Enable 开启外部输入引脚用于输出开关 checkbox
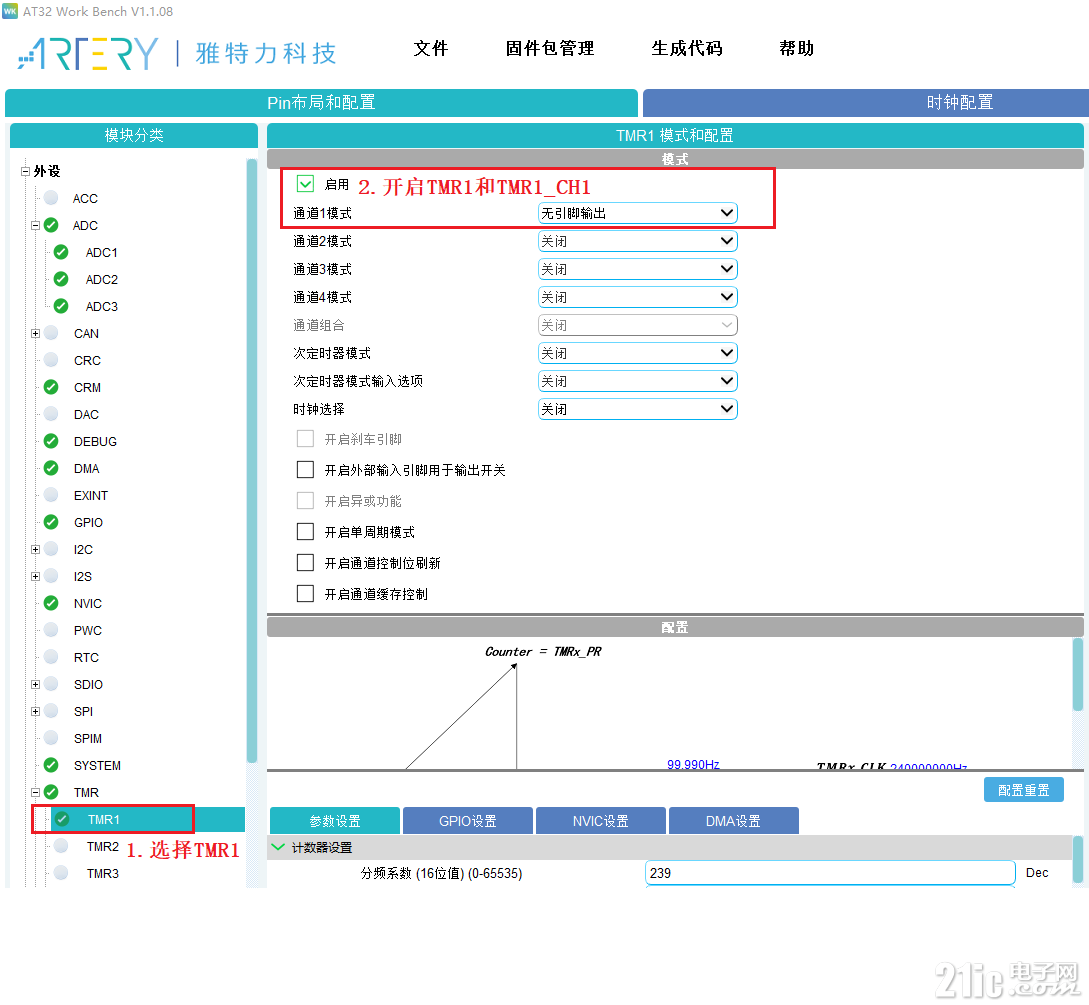1089x1005 pixels. coord(305,470)
